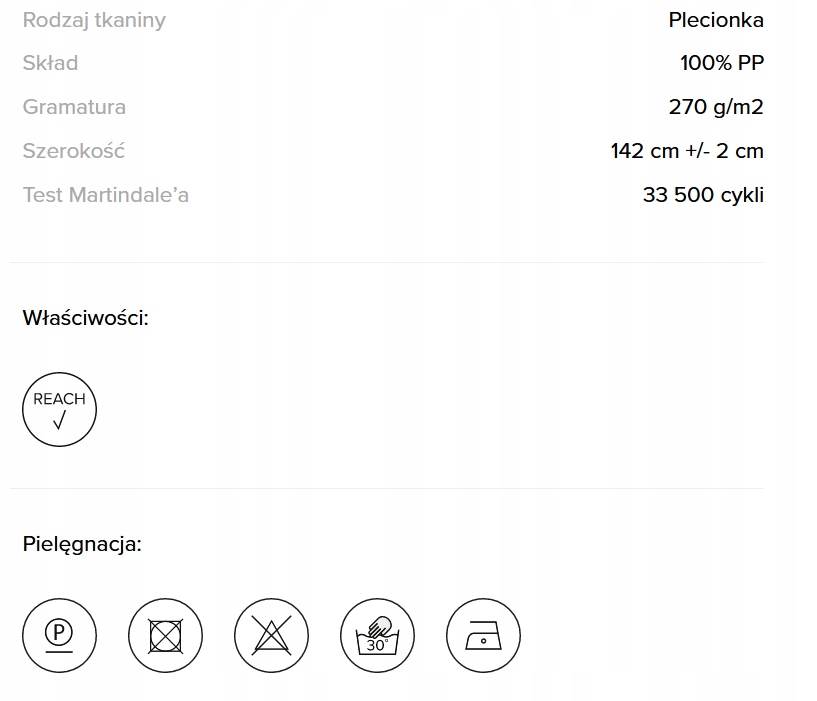
Task: Click the do not bleach triangle icon
Action: pyautogui.click(x=271, y=635)
